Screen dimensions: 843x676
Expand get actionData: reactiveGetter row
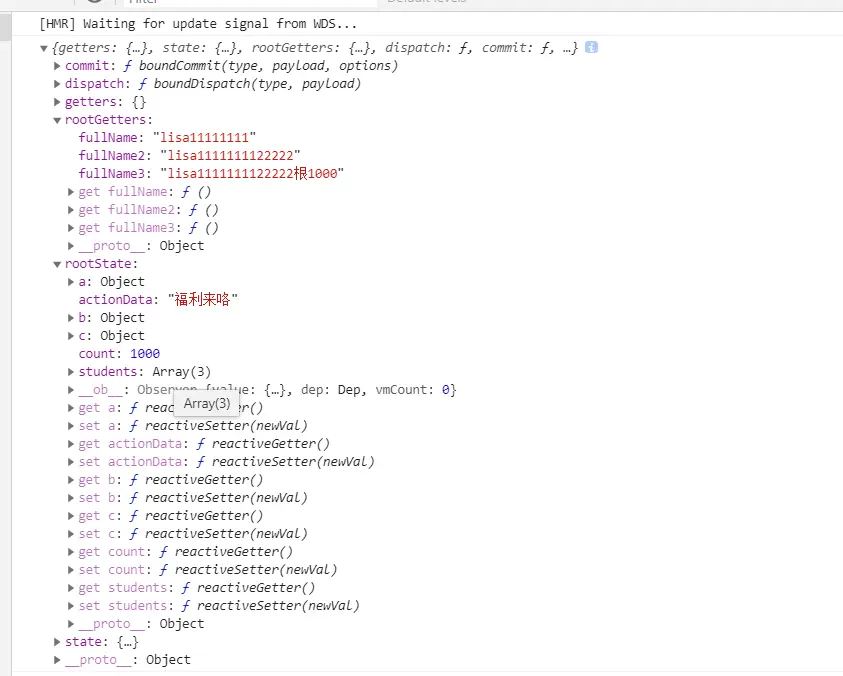pos(70,444)
